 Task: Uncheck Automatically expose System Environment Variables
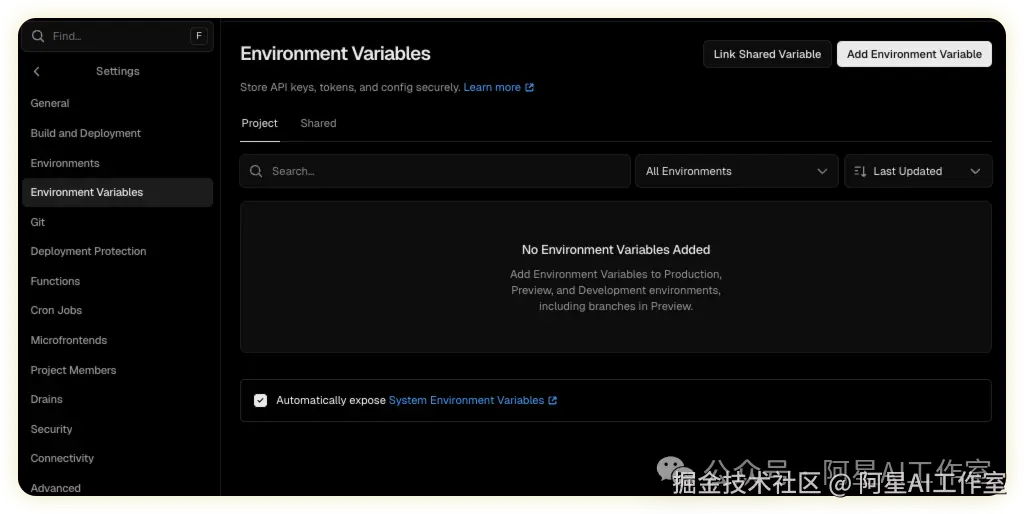click(x=261, y=400)
